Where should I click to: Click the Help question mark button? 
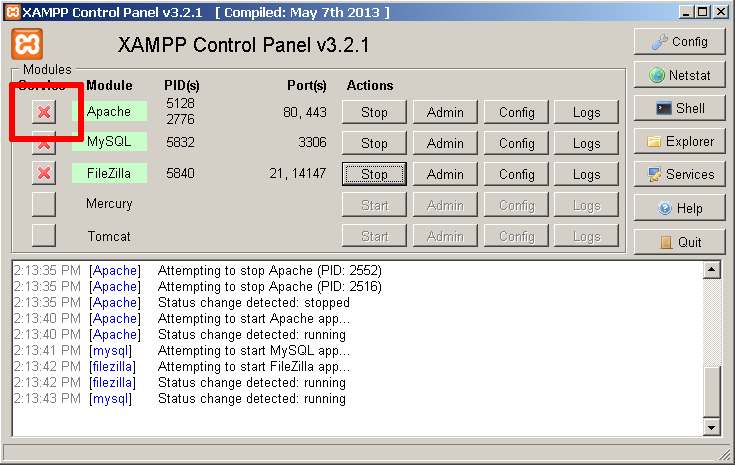point(679,208)
